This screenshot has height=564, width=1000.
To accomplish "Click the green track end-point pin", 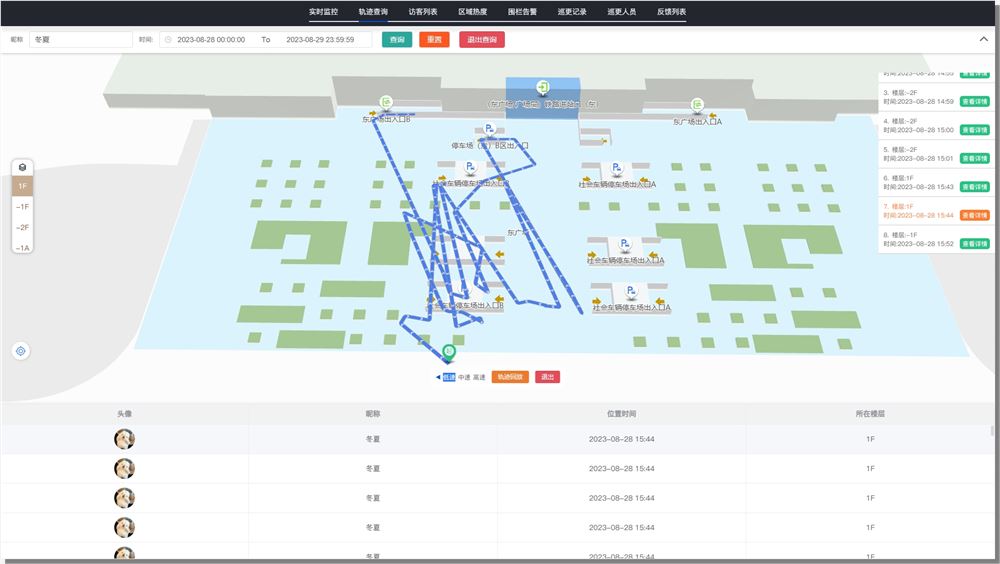I will [449, 352].
